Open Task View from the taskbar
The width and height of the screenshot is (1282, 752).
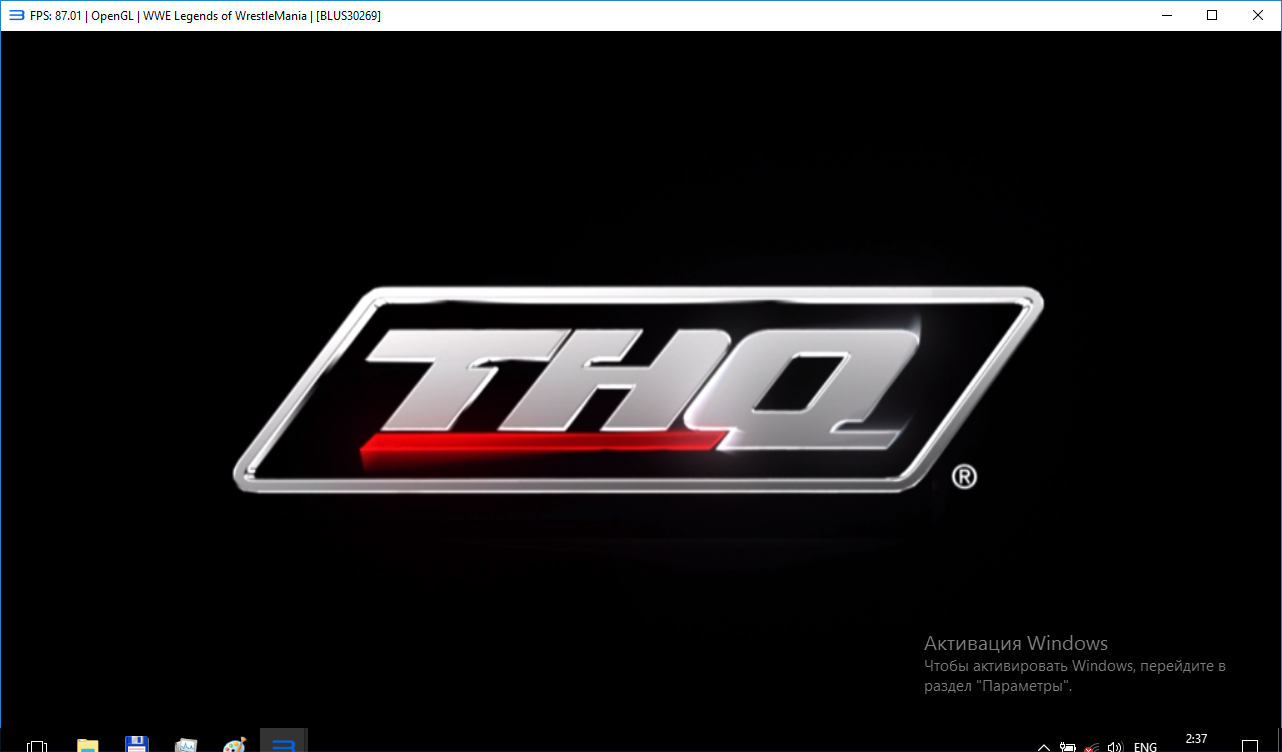click(37, 746)
